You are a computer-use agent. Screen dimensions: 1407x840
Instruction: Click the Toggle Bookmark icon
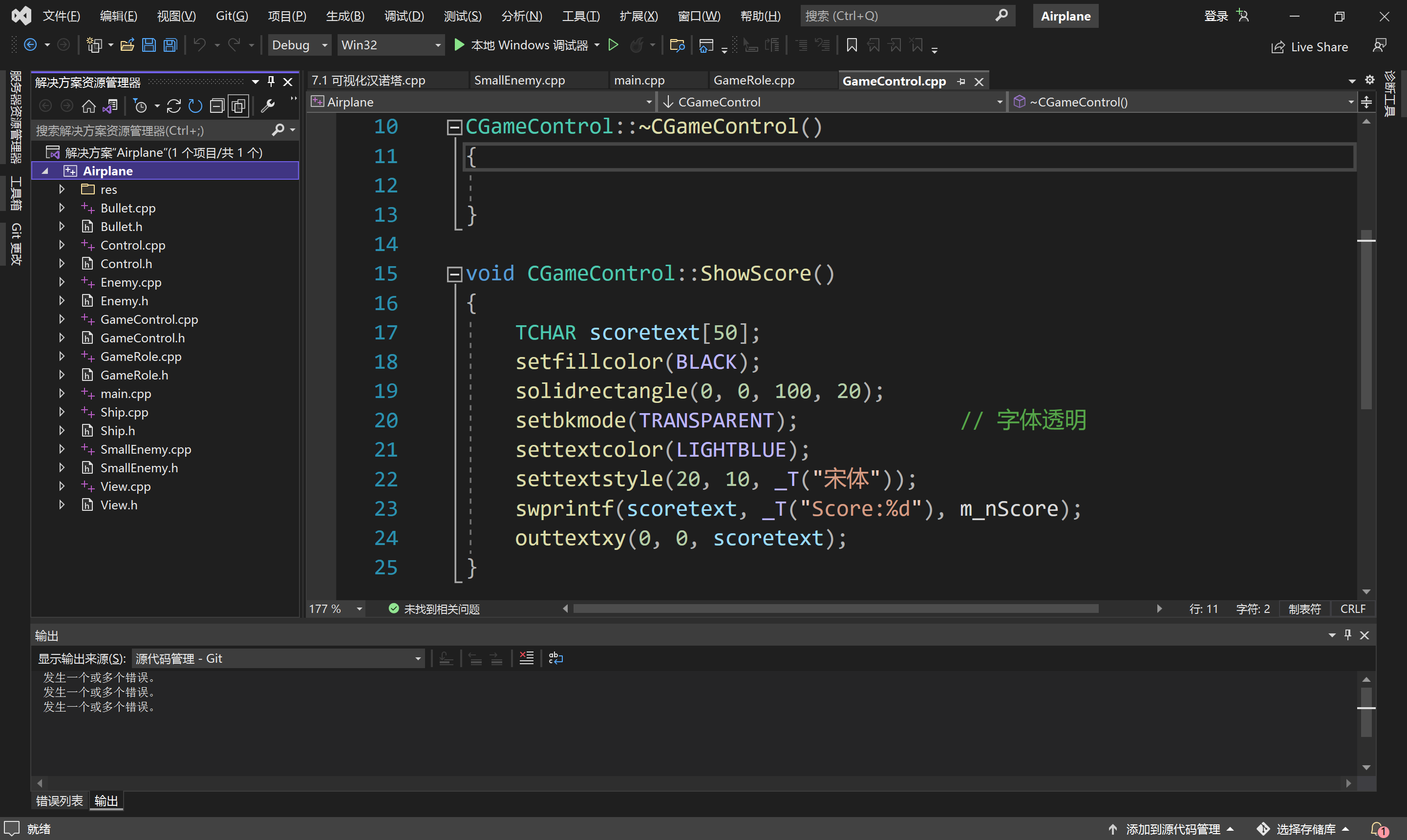click(x=852, y=45)
